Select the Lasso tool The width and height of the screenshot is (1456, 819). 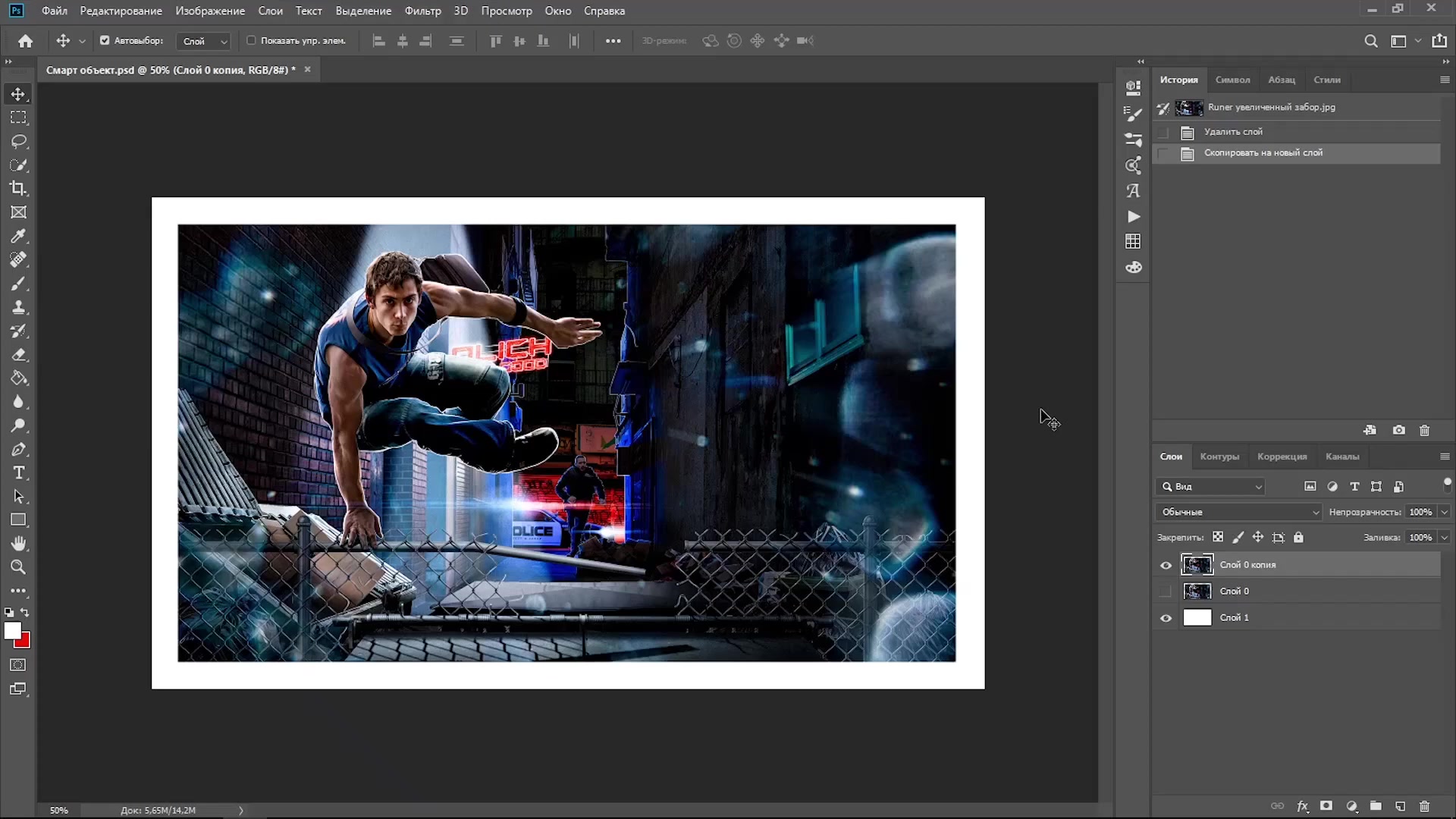click(18, 141)
